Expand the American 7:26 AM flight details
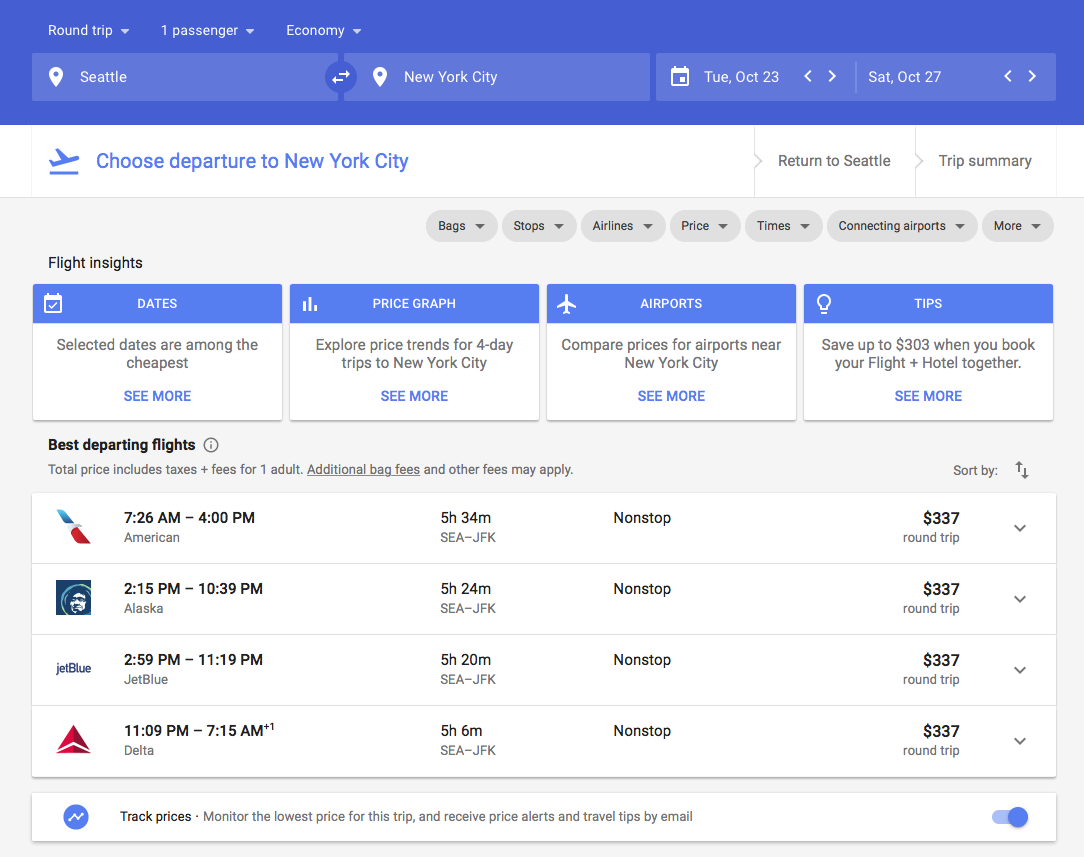 click(x=1020, y=528)
